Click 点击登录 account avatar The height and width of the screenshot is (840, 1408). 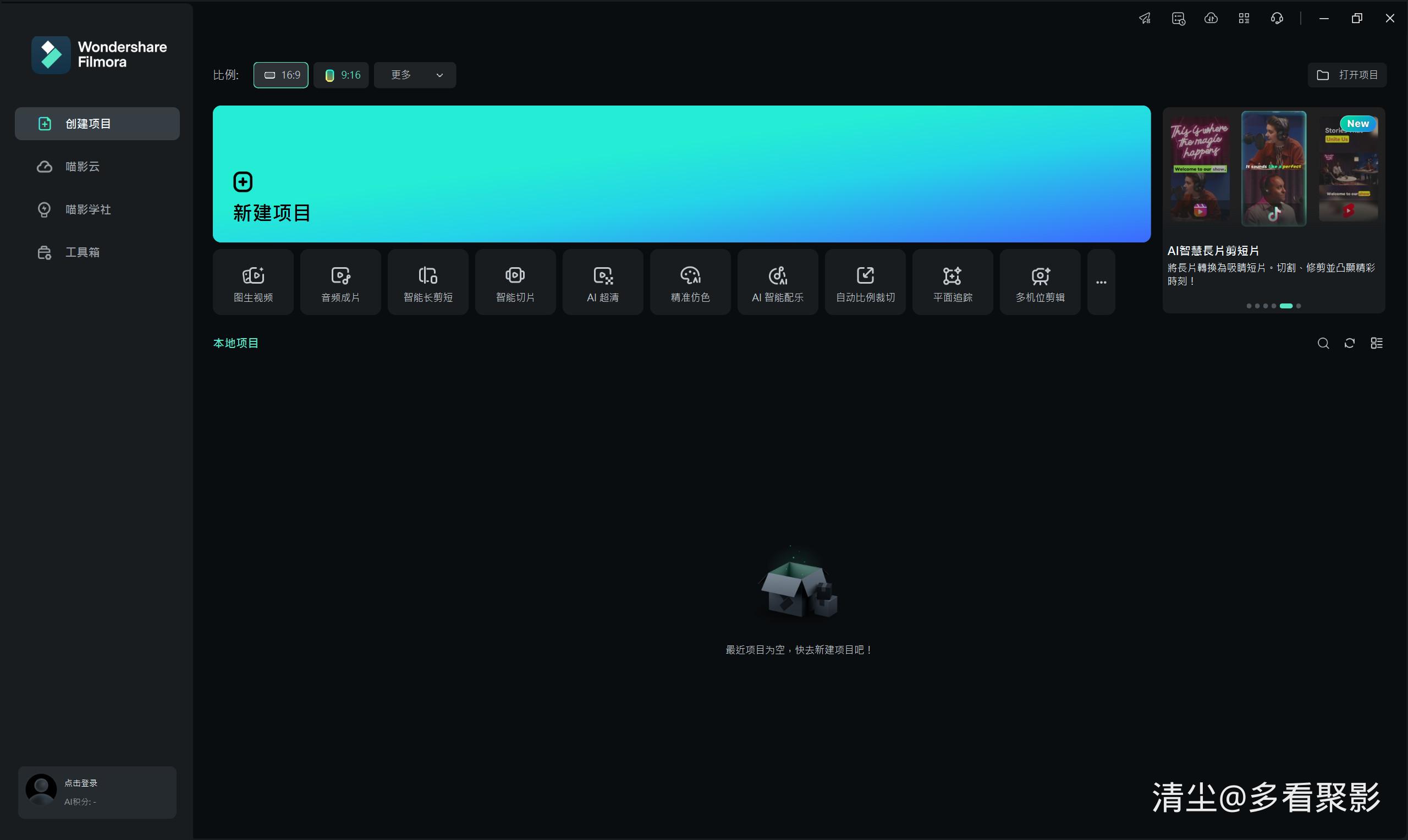41,791
